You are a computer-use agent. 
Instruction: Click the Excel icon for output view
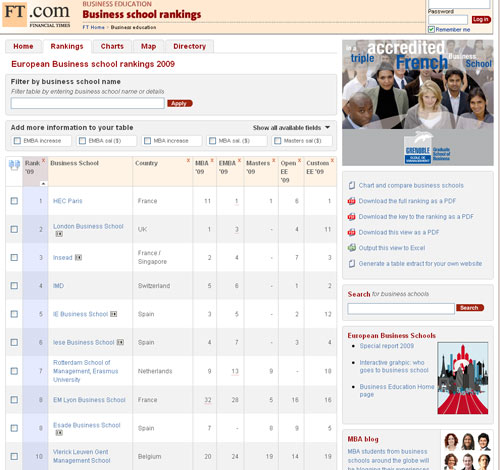point(351,248)
